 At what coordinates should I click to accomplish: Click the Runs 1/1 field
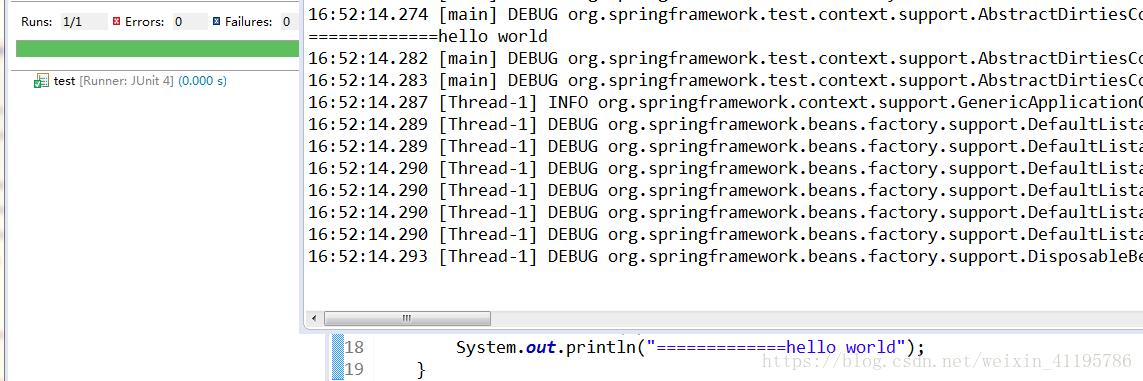(x=83, y=22)
